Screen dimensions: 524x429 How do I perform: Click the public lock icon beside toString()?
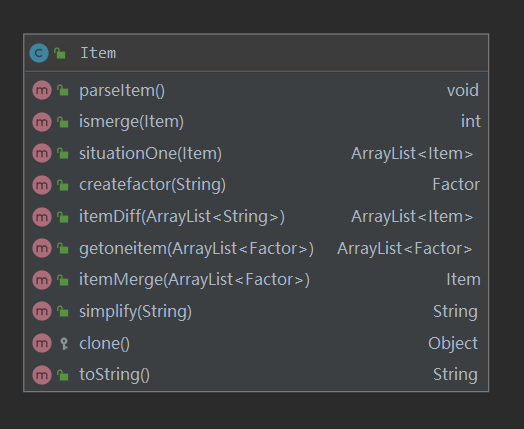tap(63, 375)
